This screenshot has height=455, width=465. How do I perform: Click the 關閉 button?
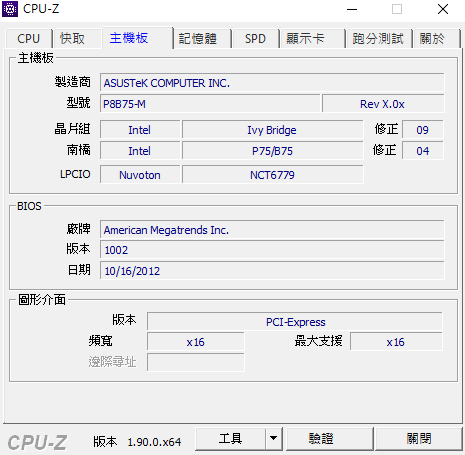tap(419, 439)
